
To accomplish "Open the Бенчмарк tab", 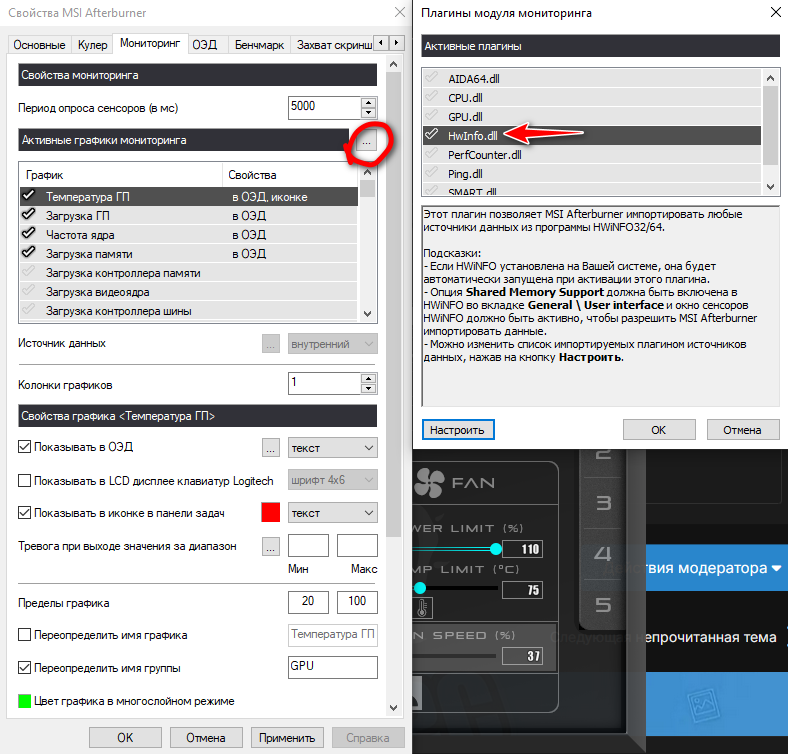I will pos(259,45).
